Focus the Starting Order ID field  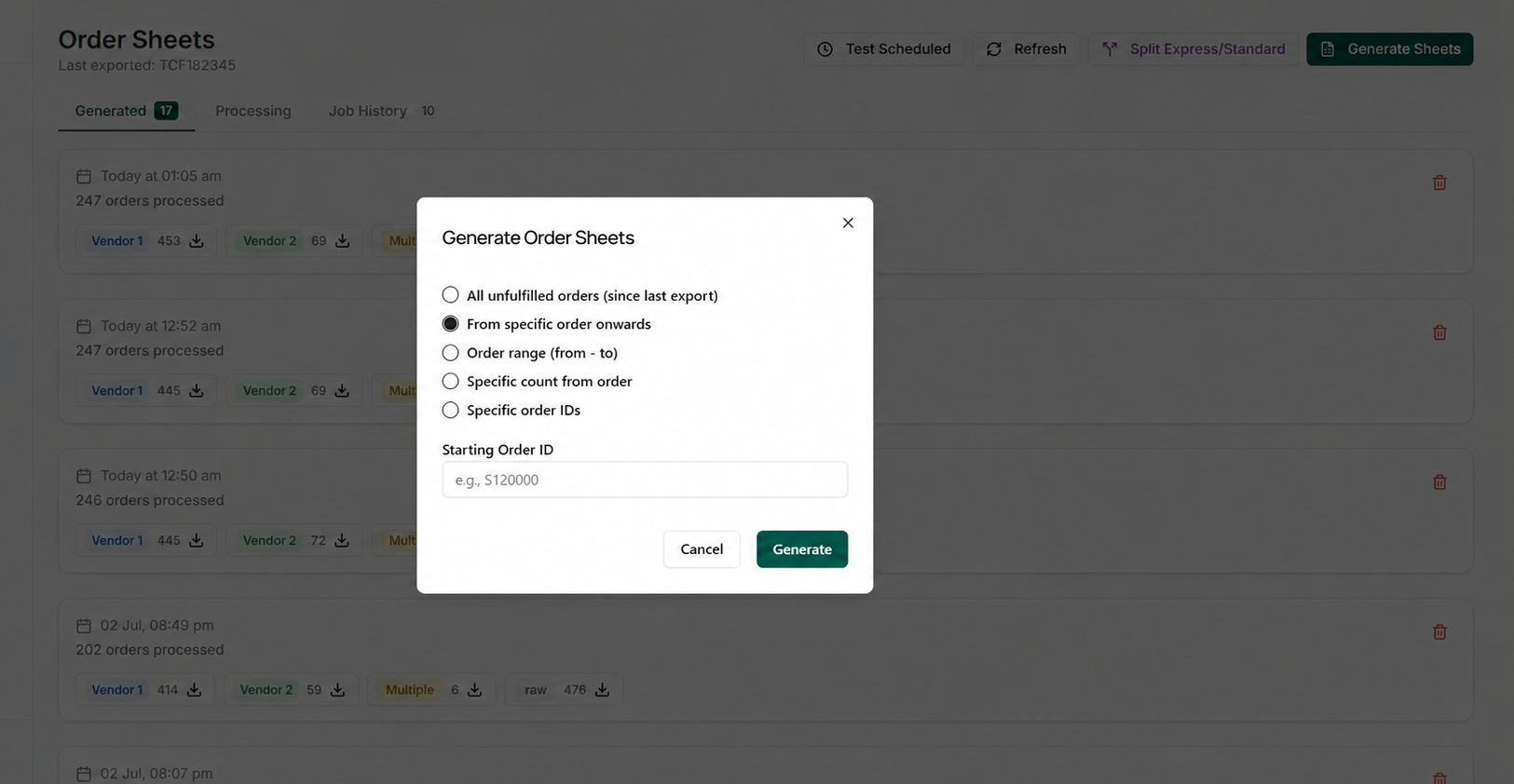point(645,480)
